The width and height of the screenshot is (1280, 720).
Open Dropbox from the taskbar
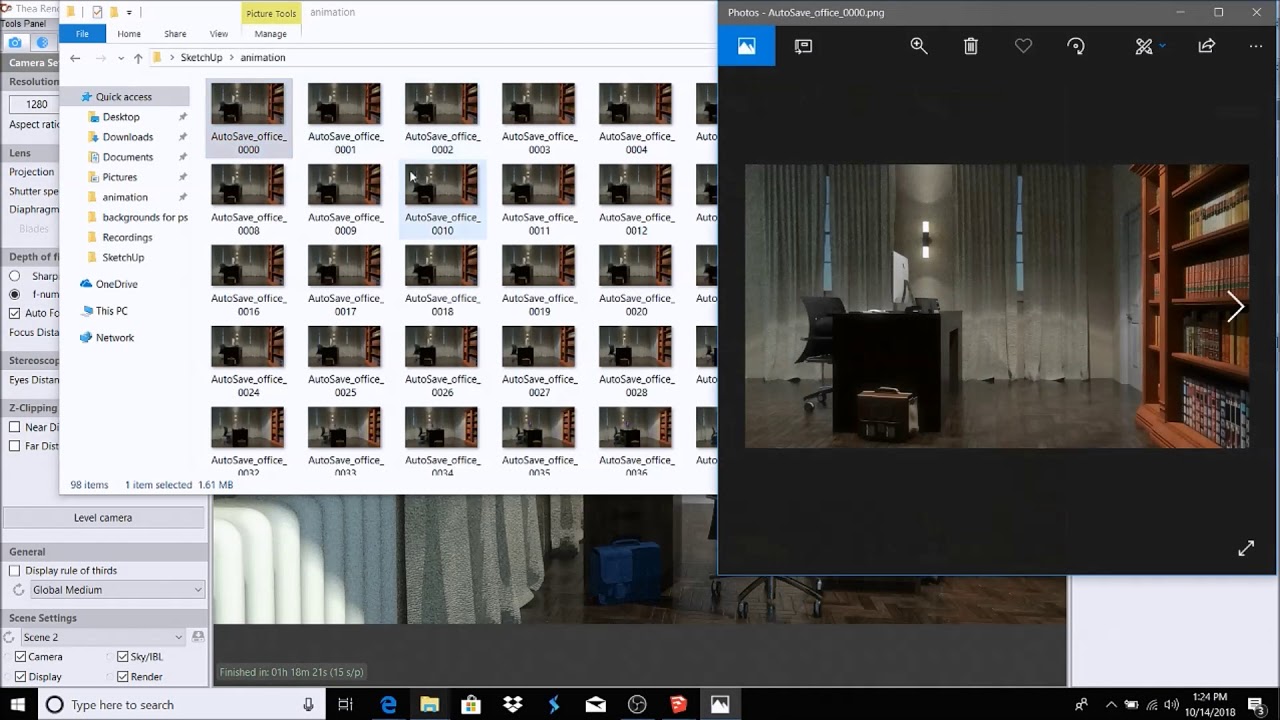513,705
